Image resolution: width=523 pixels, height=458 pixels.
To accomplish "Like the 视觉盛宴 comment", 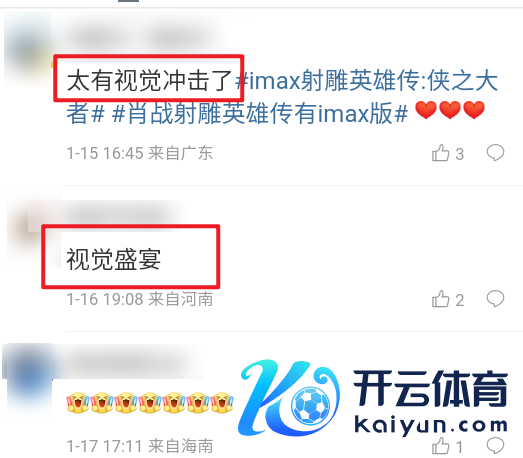I will click(x=448, y=299).
